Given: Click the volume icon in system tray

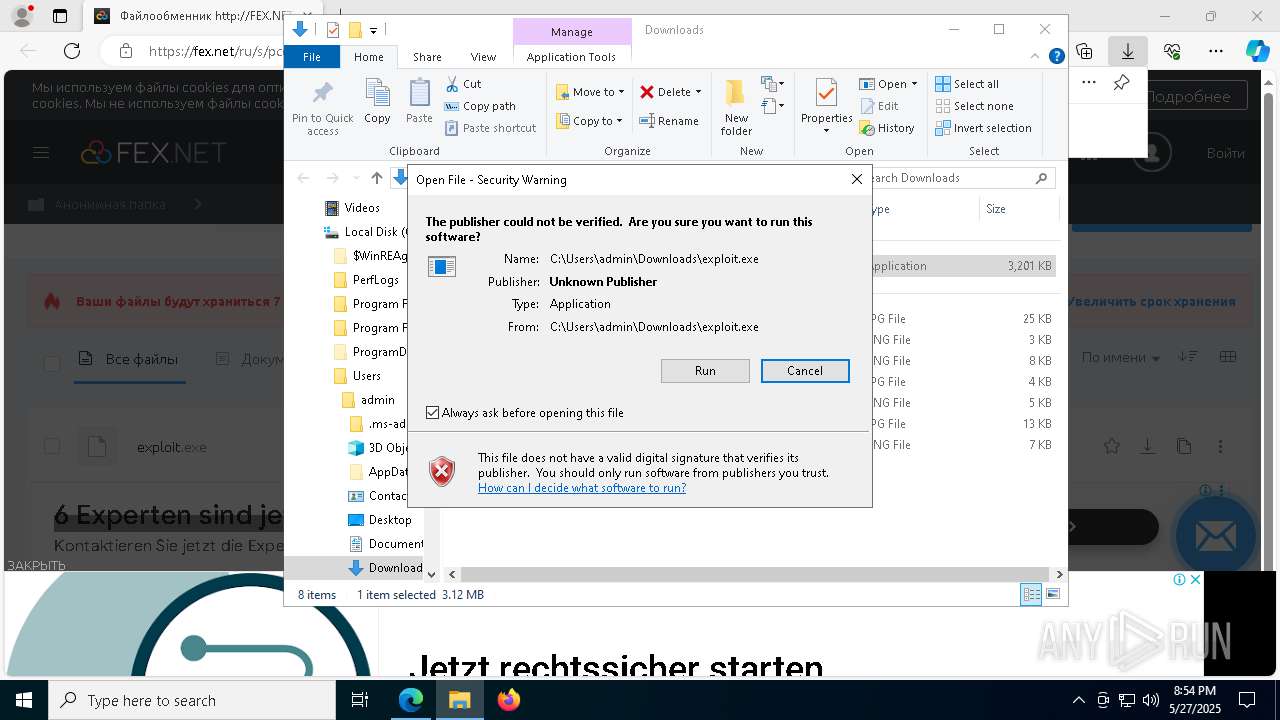Looking at the screenshot, I should click(x=1151, y=700).
